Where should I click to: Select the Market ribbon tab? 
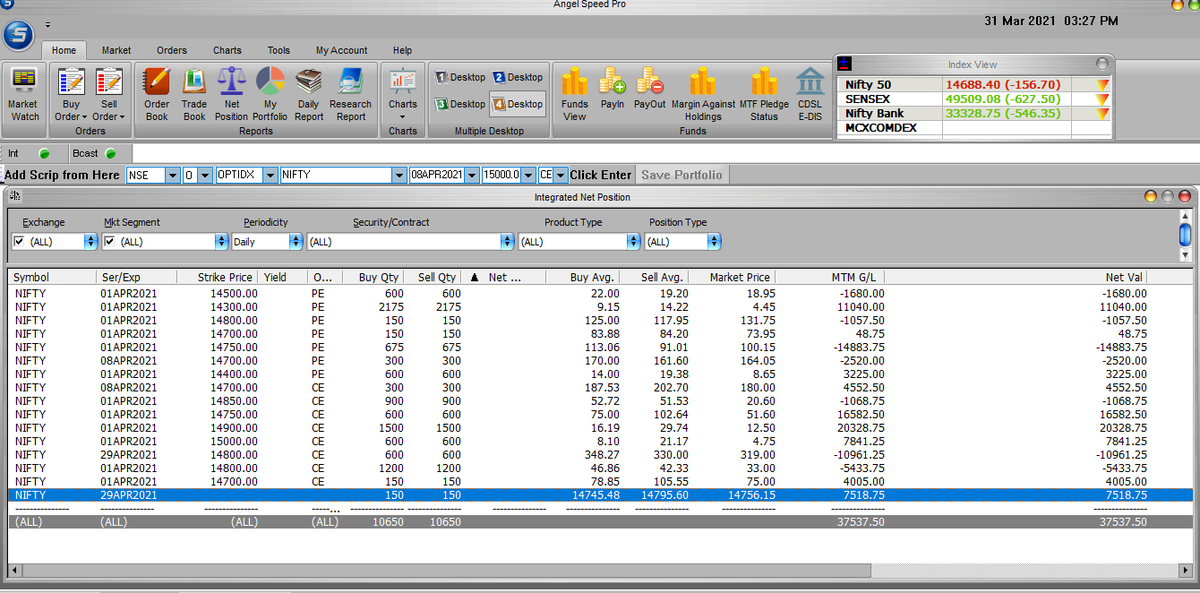(x=116, y=50)
